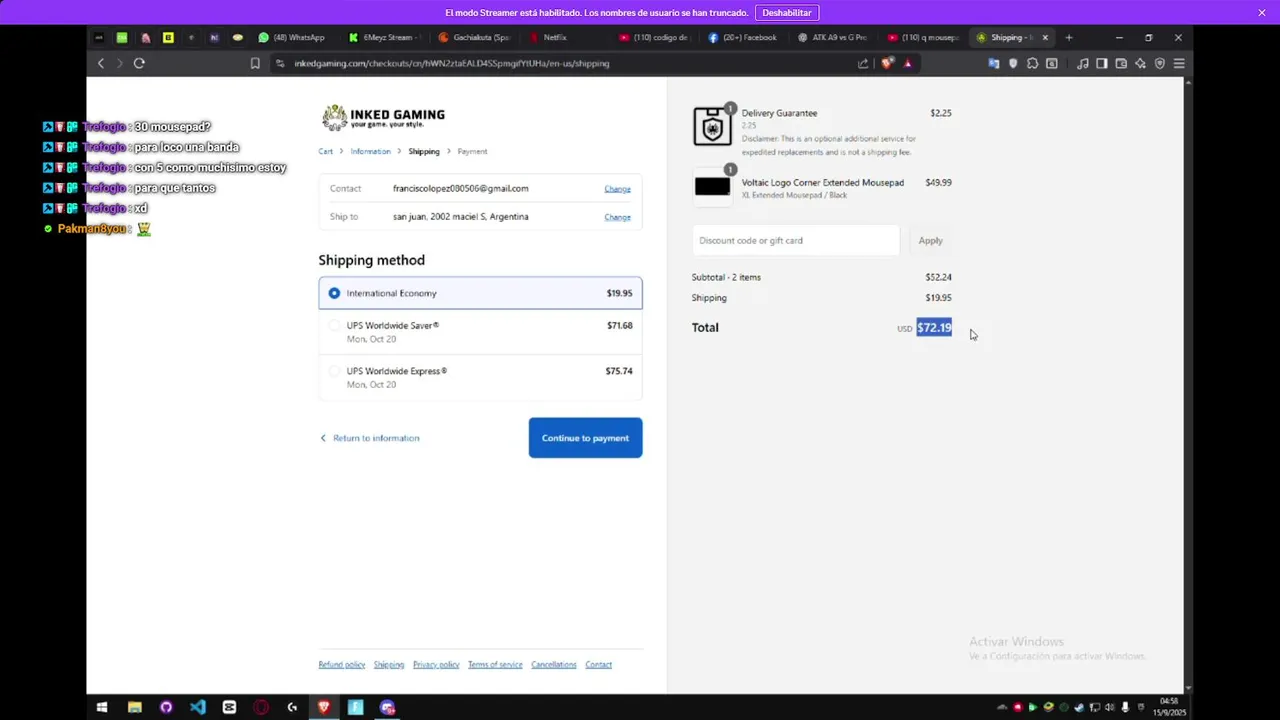Click the address bar URL

tap(451, 63)
